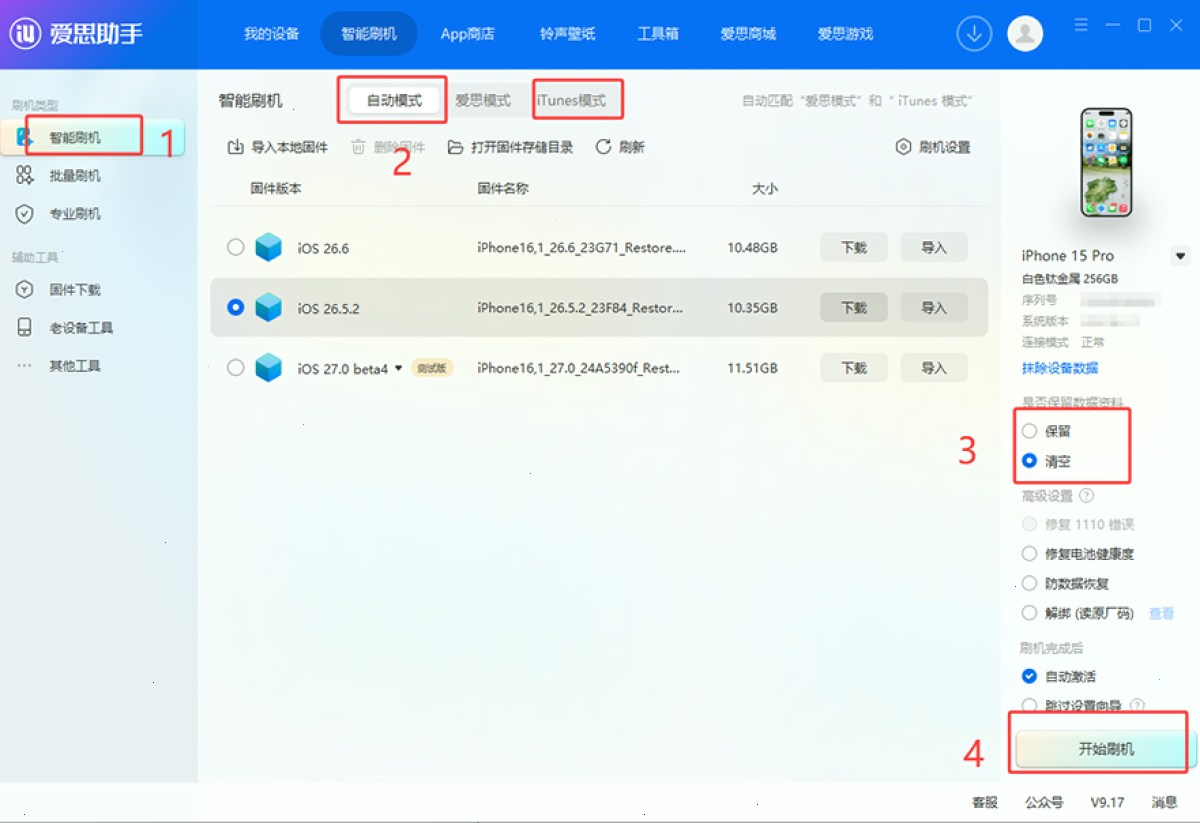The image size is (1200, 823).
Task: Open App商店 top tab
Action: point(467,34)
